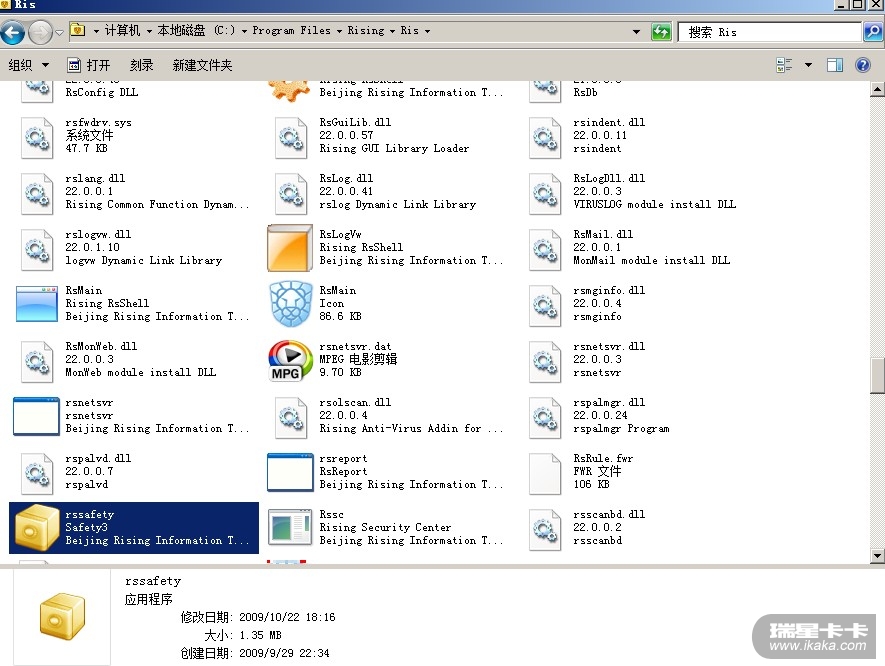Click the 刻录 toolbar button
Screen dimensions: 885x666
141,65
